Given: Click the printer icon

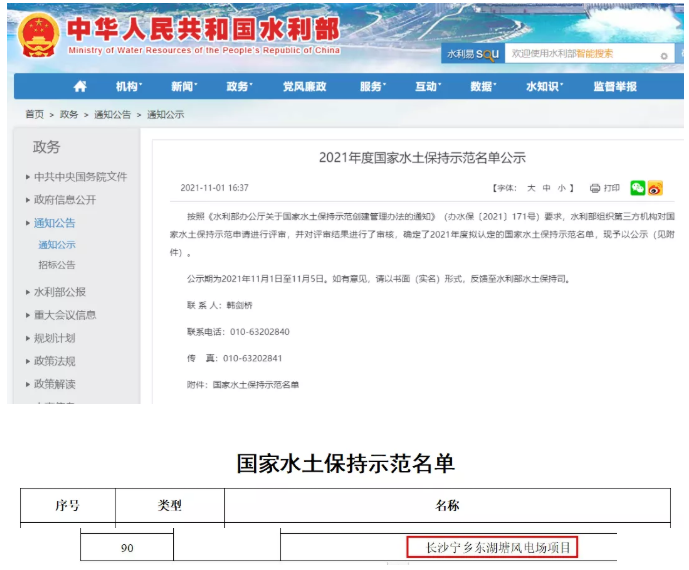Looking at the screenshot, I should click(595, 188).
